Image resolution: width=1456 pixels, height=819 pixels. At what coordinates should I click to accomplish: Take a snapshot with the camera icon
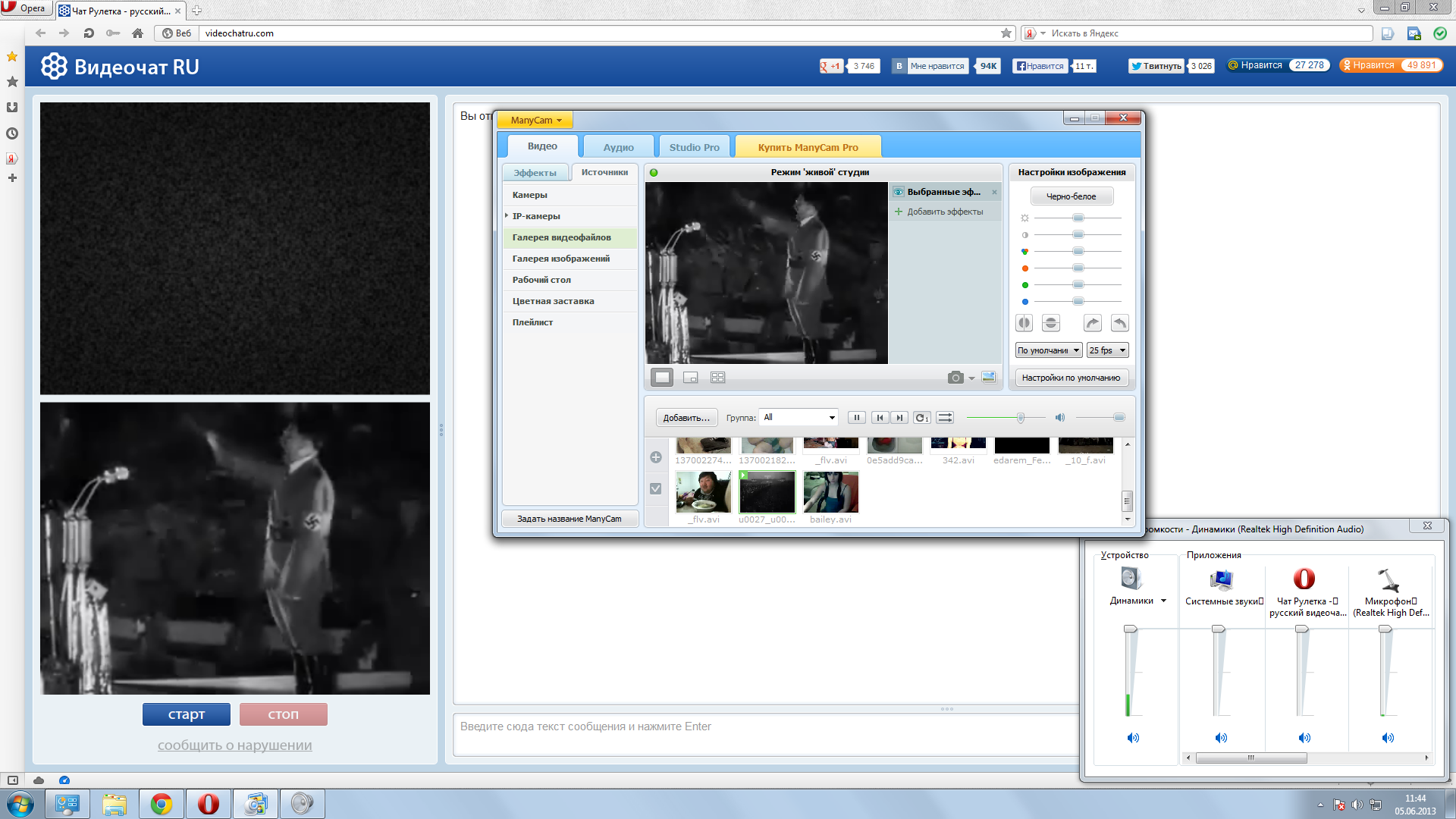[955, 378]
